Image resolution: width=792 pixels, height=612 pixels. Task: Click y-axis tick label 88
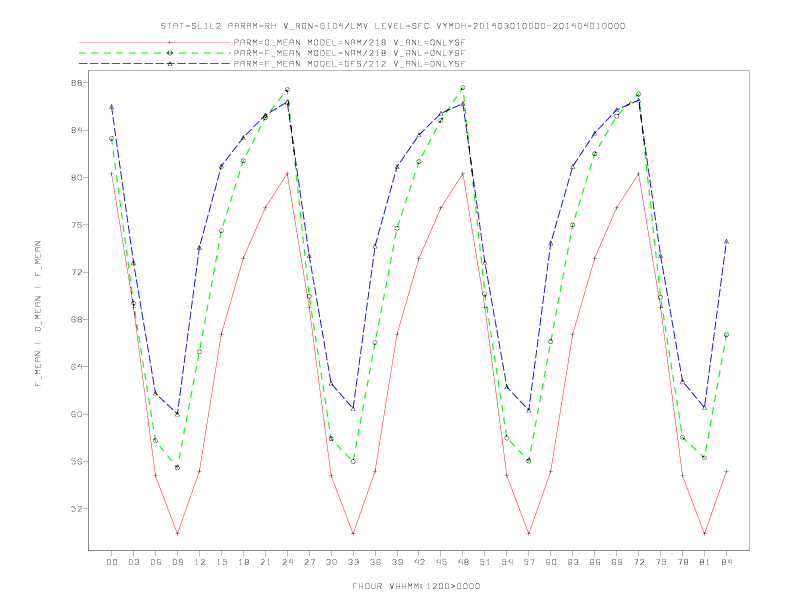click(76, 83)
